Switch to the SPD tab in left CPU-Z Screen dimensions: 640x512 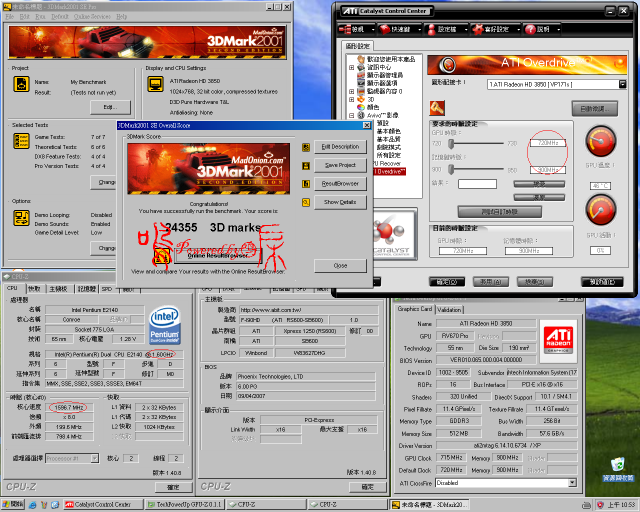[107, 289]
